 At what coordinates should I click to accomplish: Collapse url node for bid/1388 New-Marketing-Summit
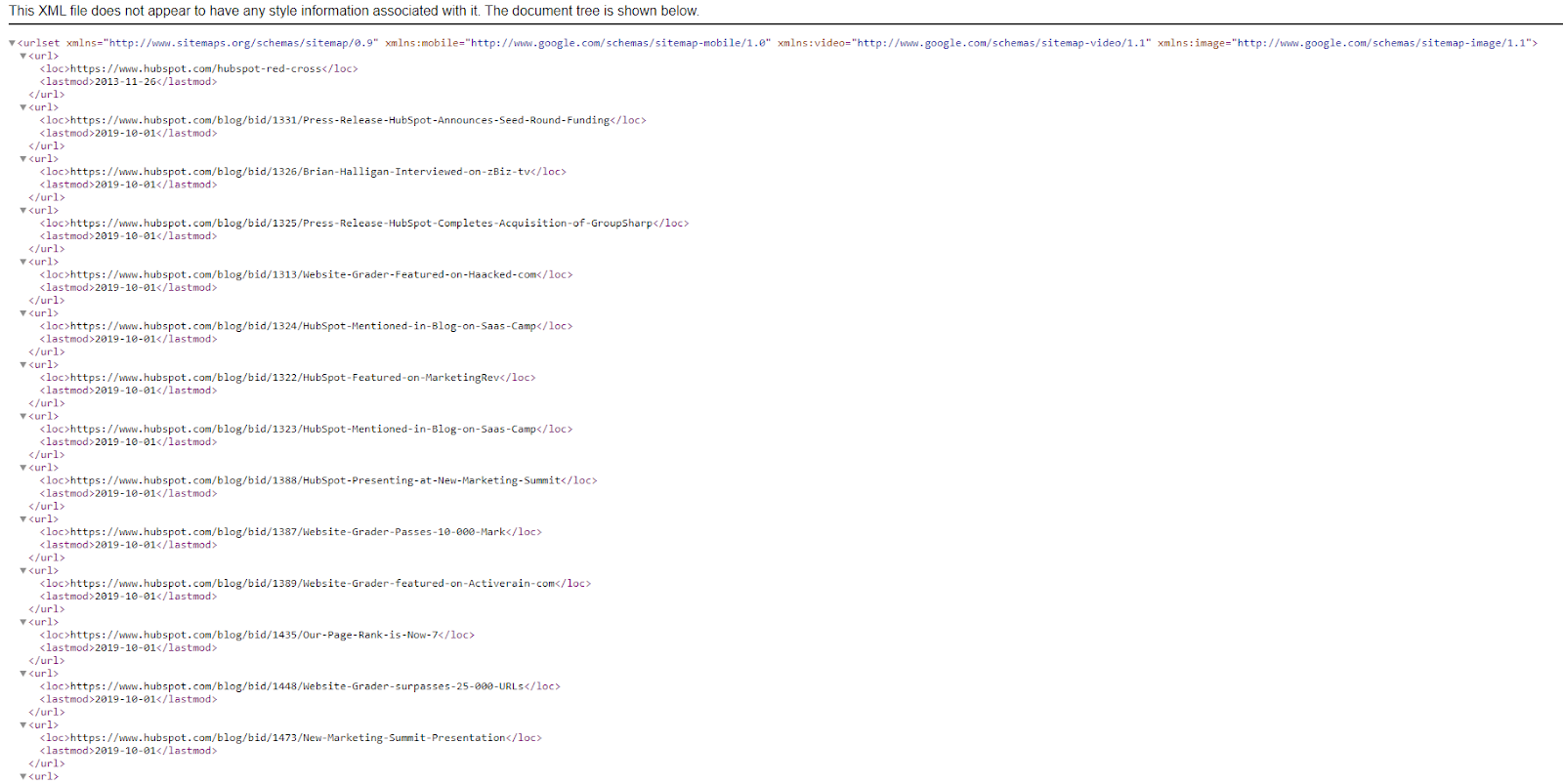pos(23,468)
